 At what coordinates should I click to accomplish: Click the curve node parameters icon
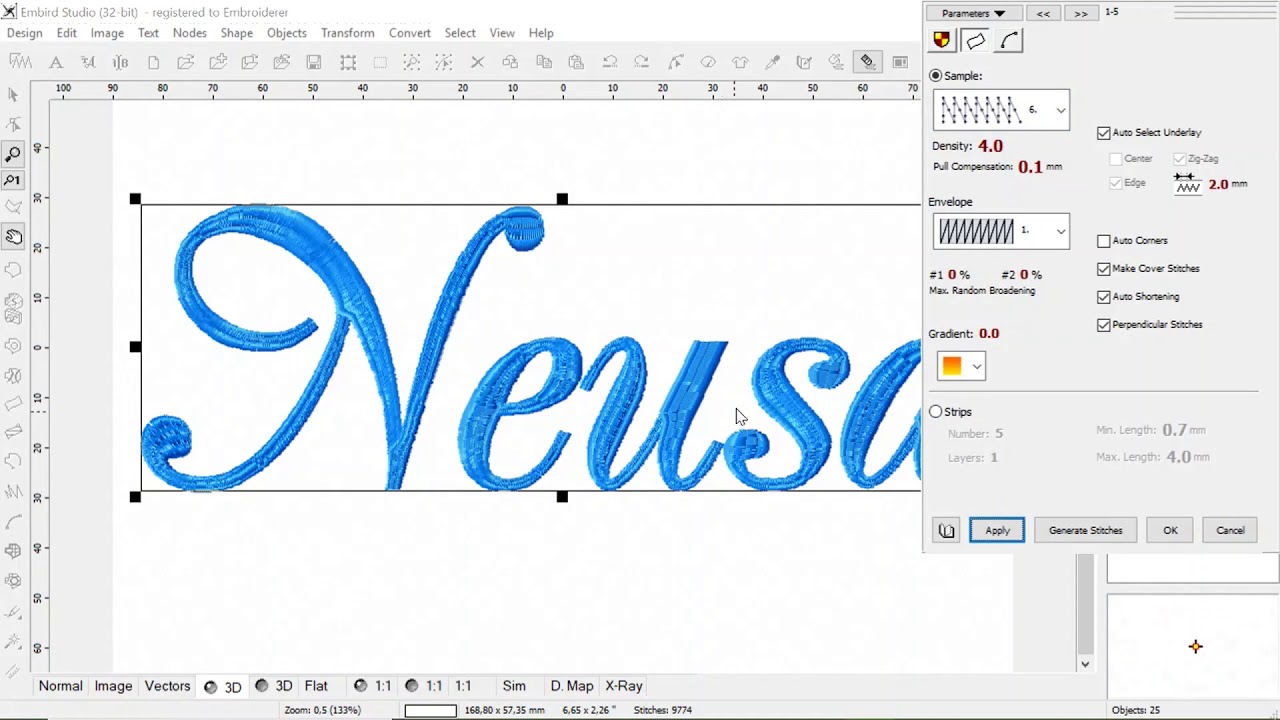click(x=1009, y=40)
